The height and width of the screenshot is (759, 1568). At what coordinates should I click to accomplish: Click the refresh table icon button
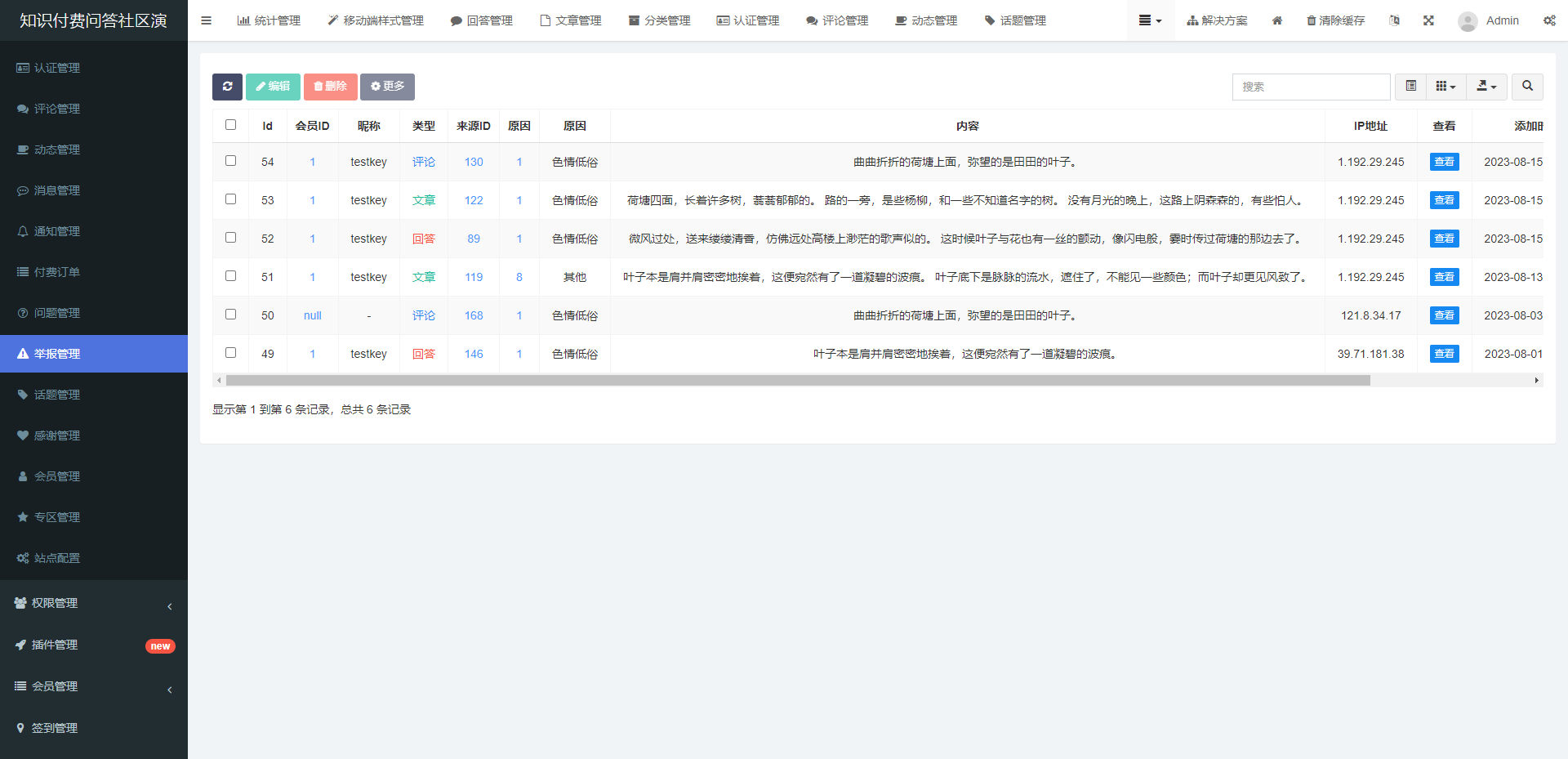[227, 87]
